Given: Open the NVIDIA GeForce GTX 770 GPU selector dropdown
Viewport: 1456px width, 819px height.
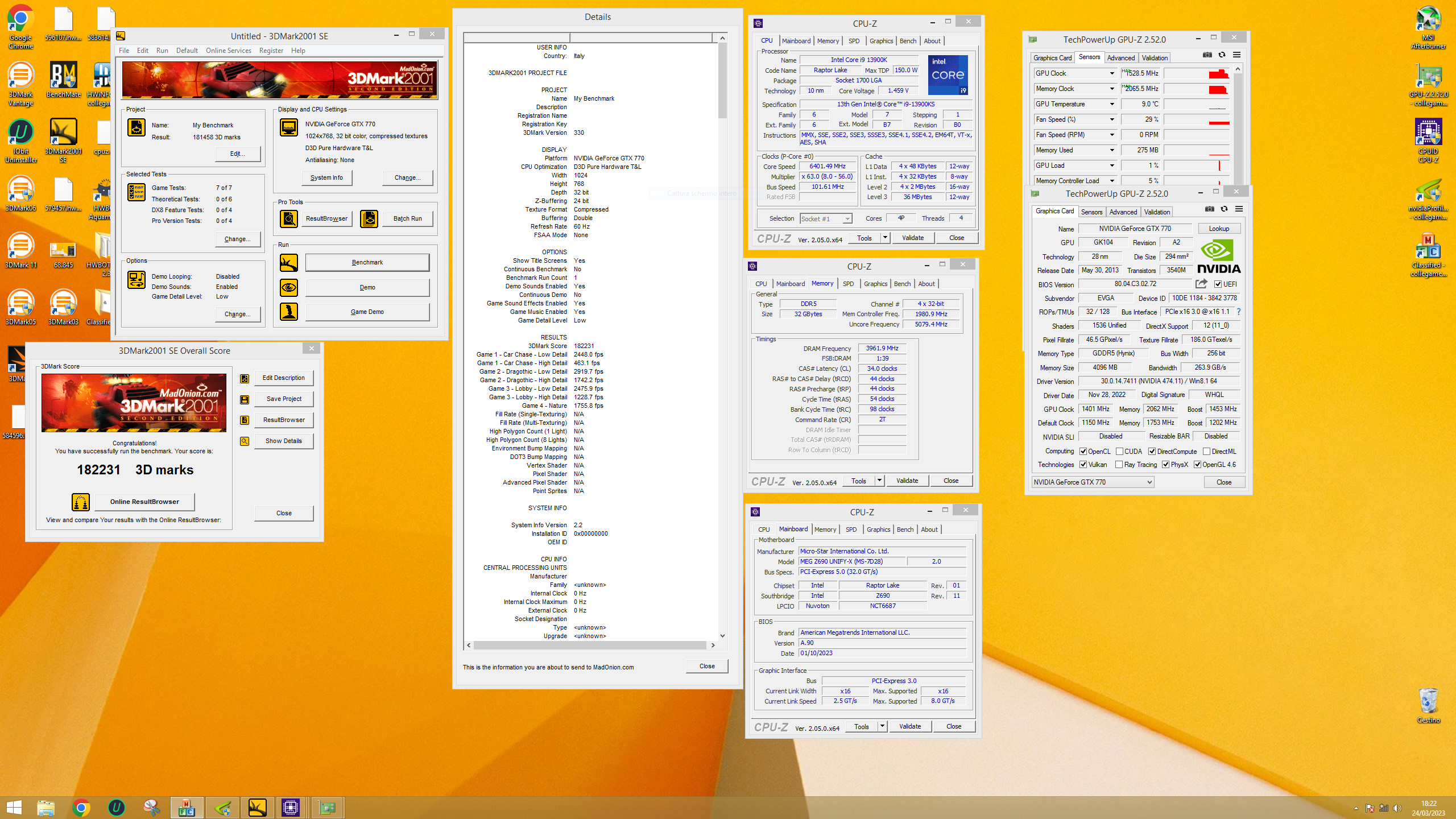Looking at the screenshot, I should point(1093,482).
